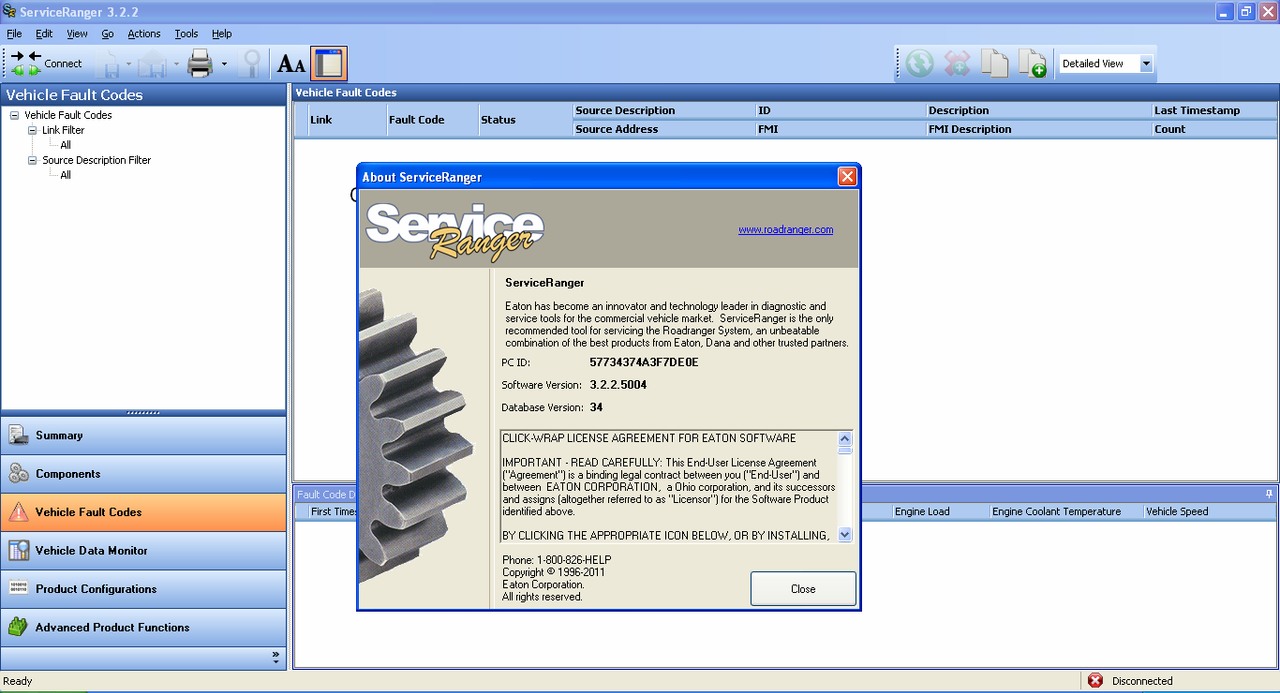The image size is (1280, 693).
Task: Collapse the Link Filter tree node
Action: (32, 130)
